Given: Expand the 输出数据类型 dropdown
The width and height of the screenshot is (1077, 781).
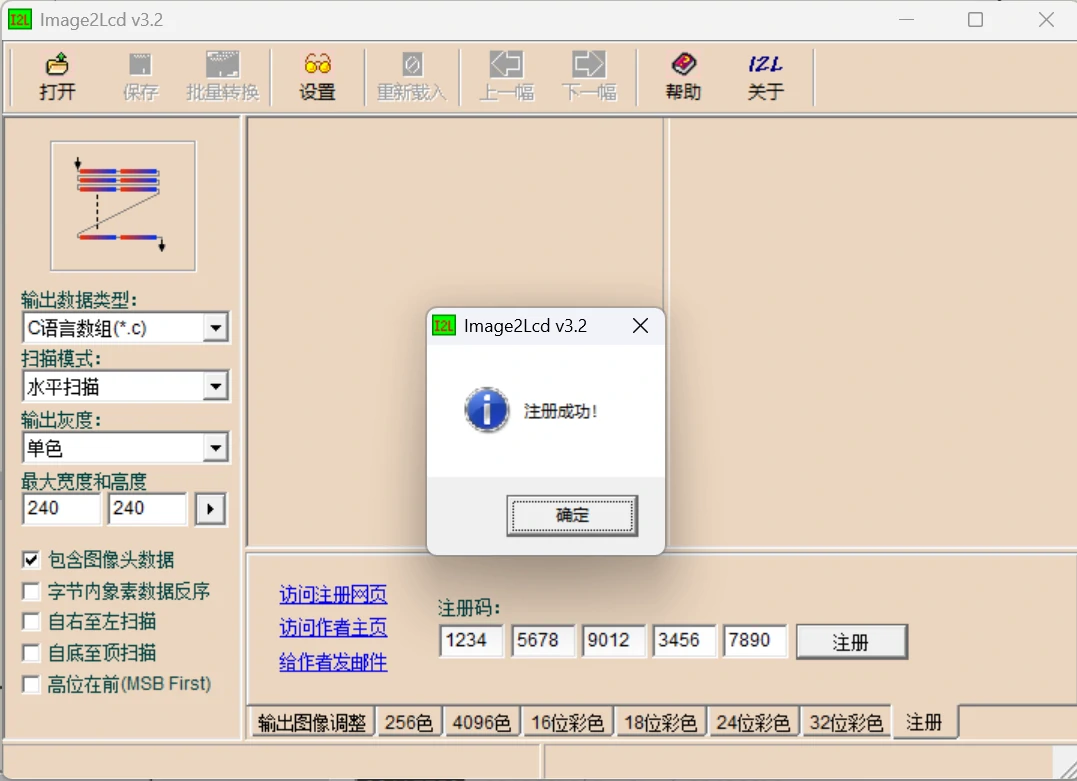Looking at the screenshot, I should (x=215, y=328).
